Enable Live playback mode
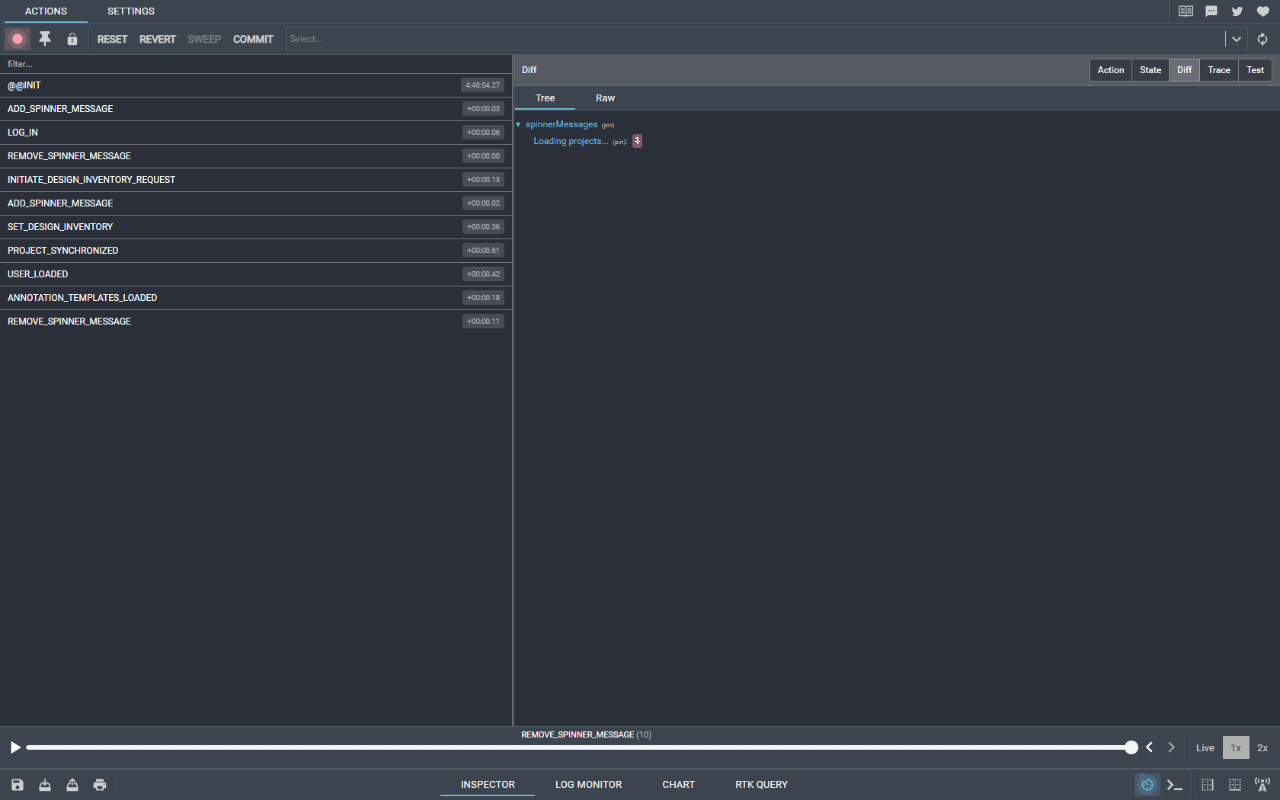The image size is (1280, 800). [x=1205, y=748]
